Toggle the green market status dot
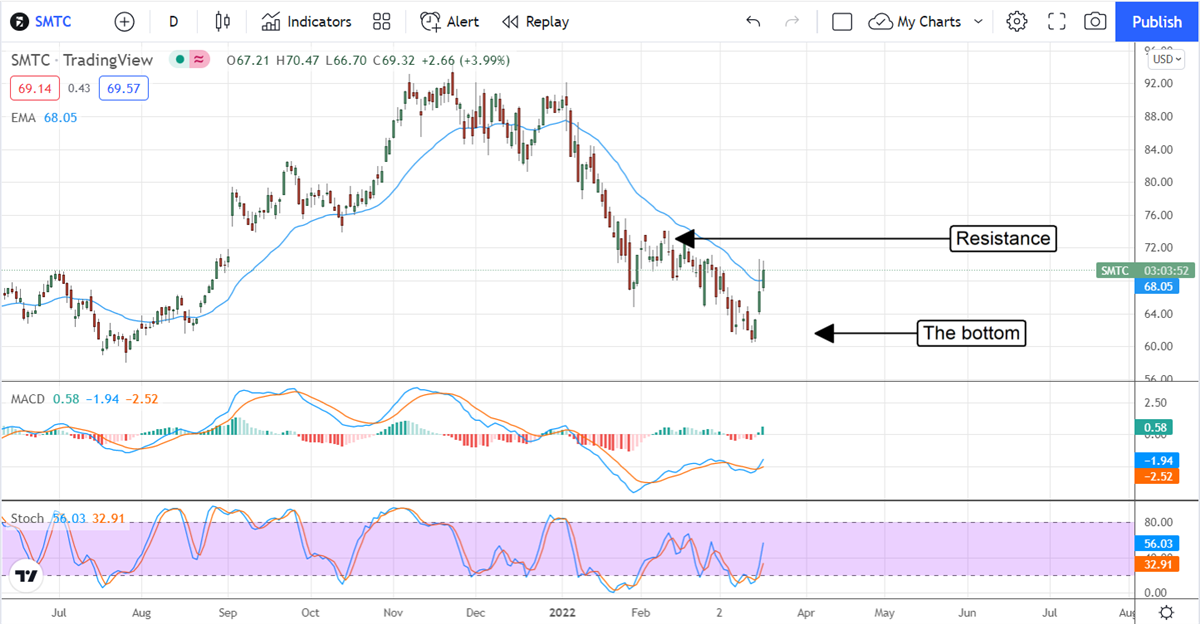The image size is (1200, 624). [x=179, y=60]
